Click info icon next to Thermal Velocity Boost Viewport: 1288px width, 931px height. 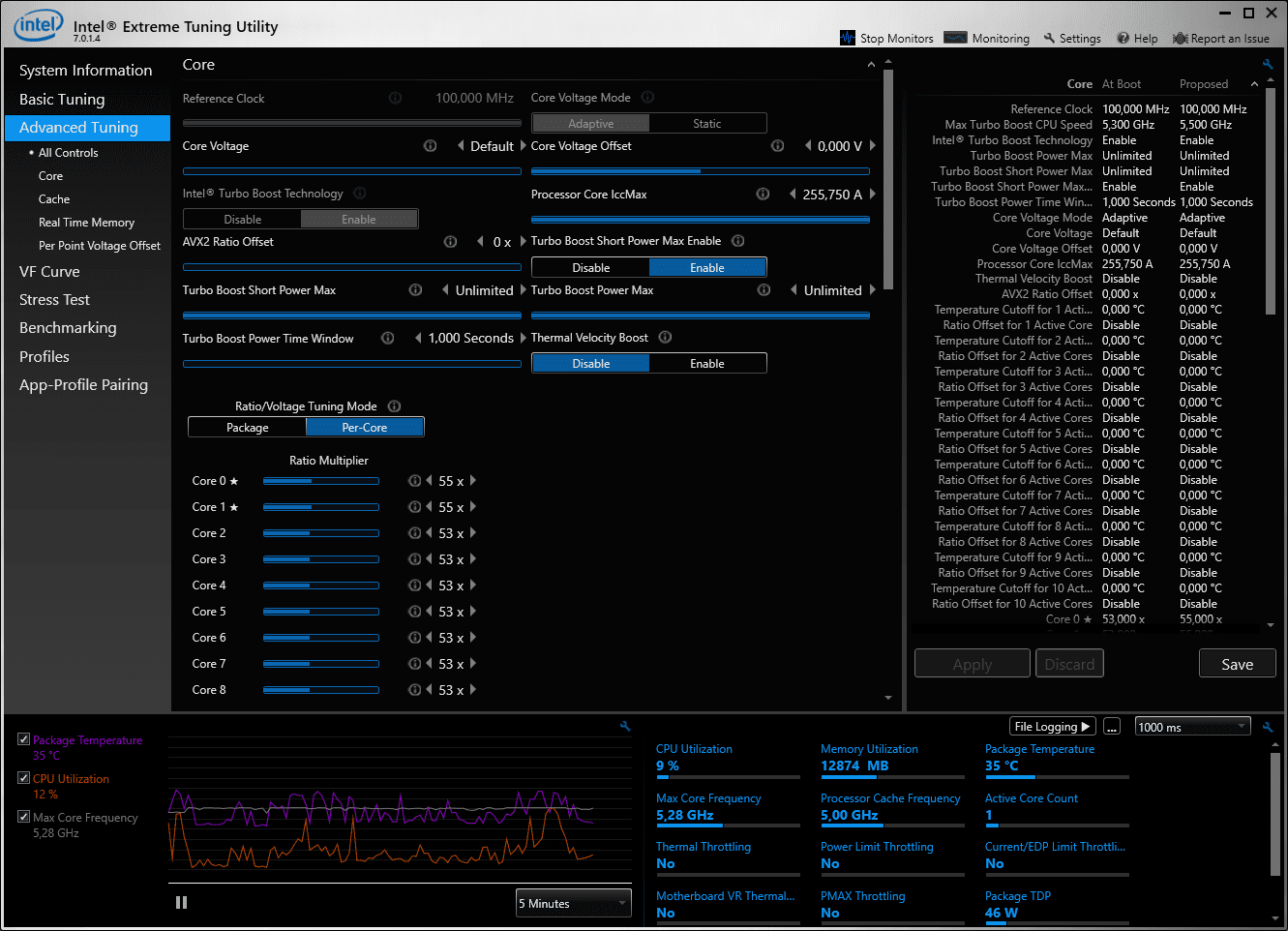[665, 337]
